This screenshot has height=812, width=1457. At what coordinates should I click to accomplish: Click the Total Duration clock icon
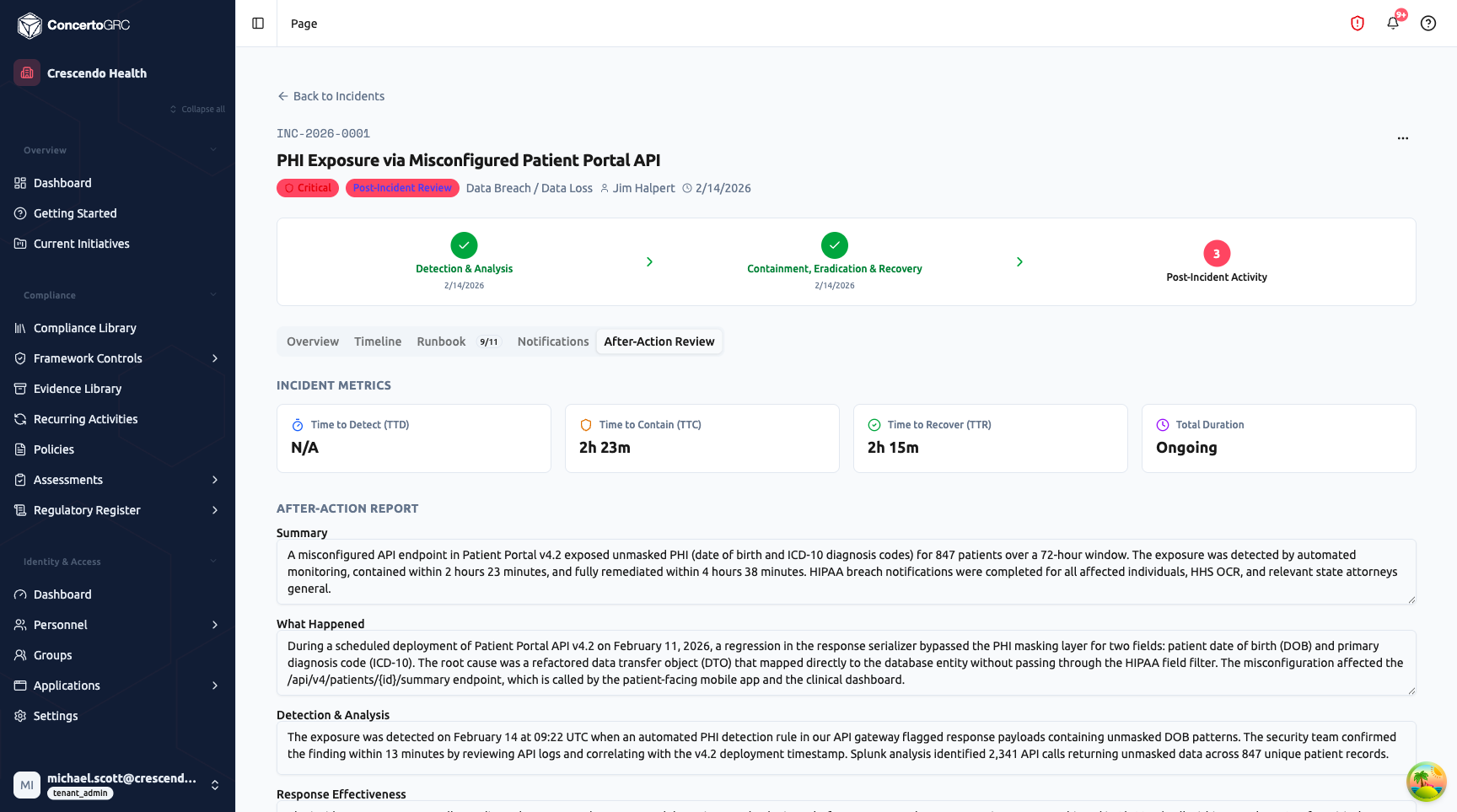tap(1163, 425)
